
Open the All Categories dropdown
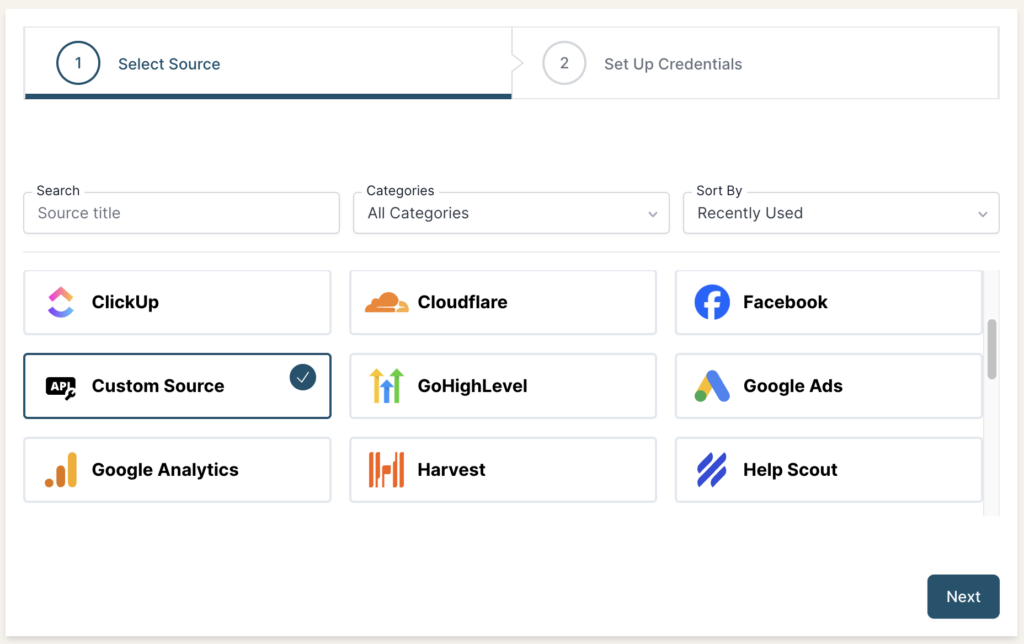[x=510, y=213]
